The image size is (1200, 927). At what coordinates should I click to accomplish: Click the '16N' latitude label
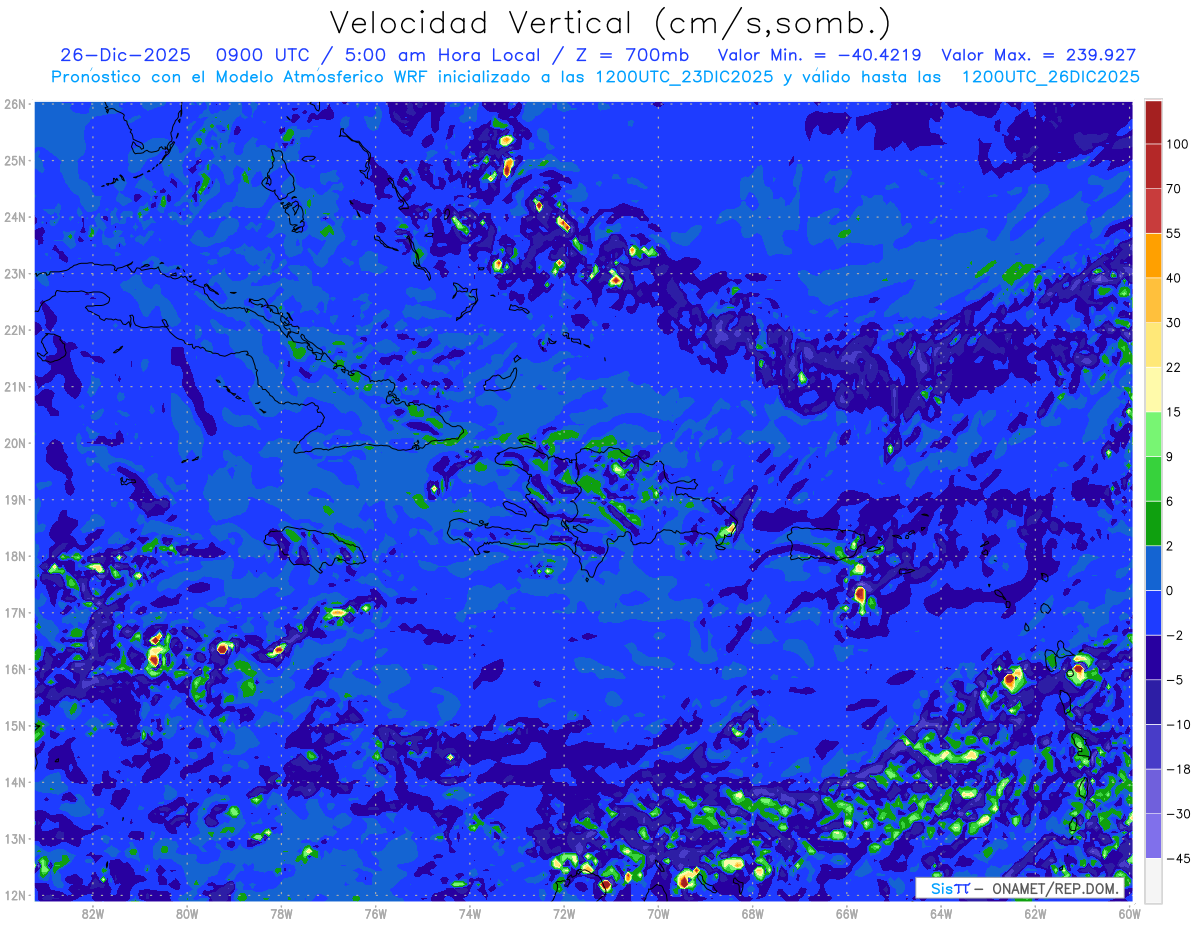click(15, 669)
